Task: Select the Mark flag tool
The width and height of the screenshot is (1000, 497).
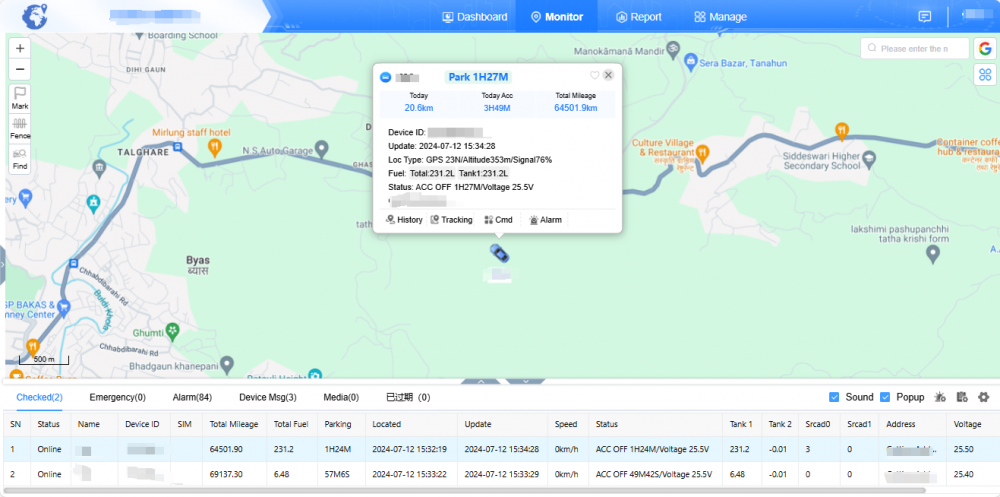Action: click(20, 96)
